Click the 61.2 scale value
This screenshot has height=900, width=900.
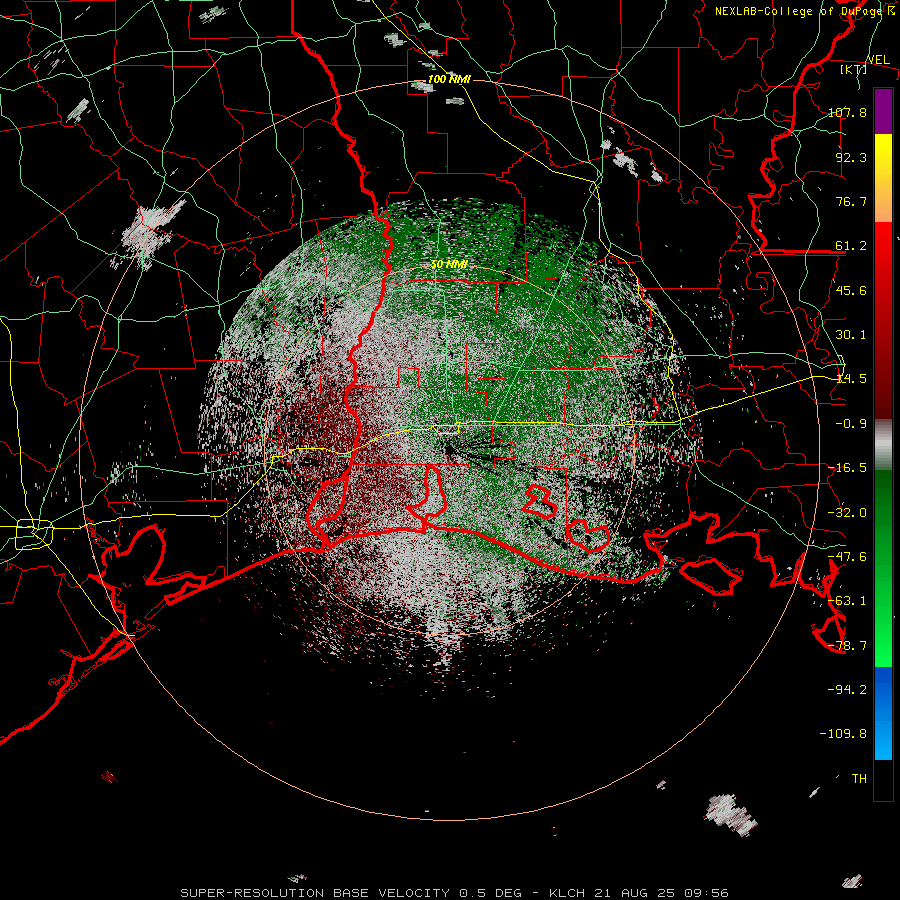click(851, 246)
